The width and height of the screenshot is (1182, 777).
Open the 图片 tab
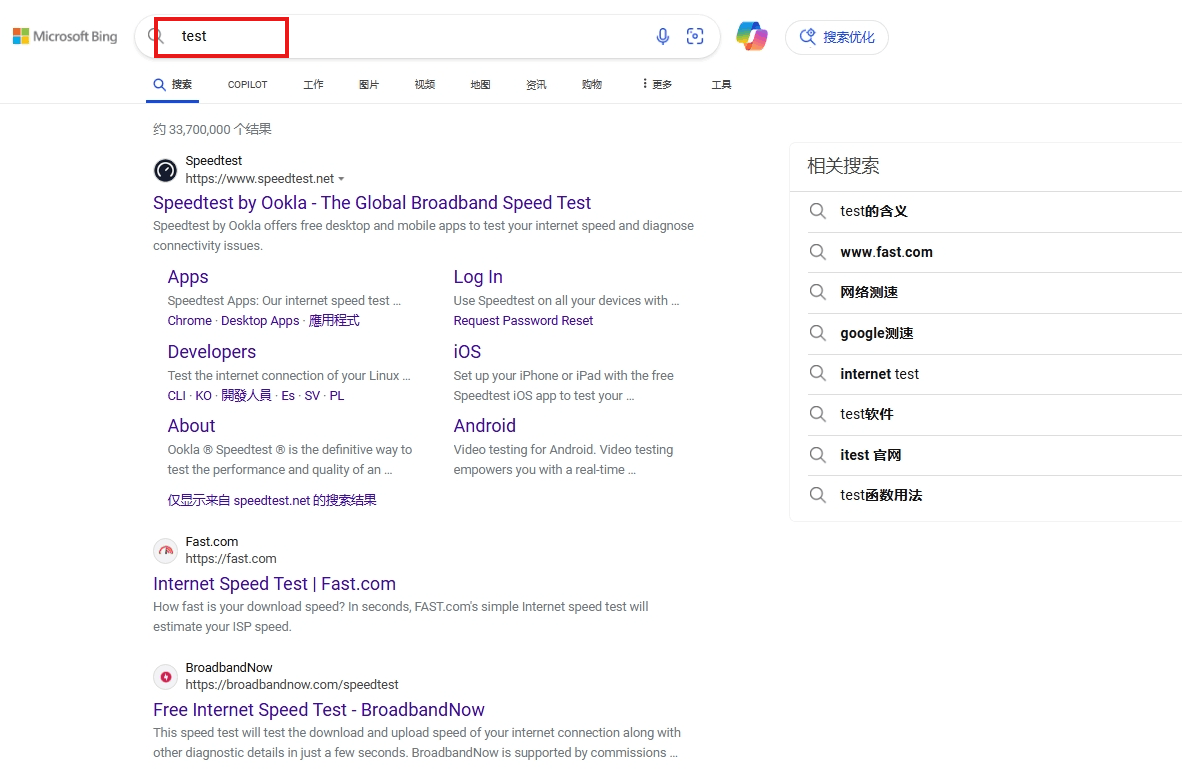(x=369, y=84)
